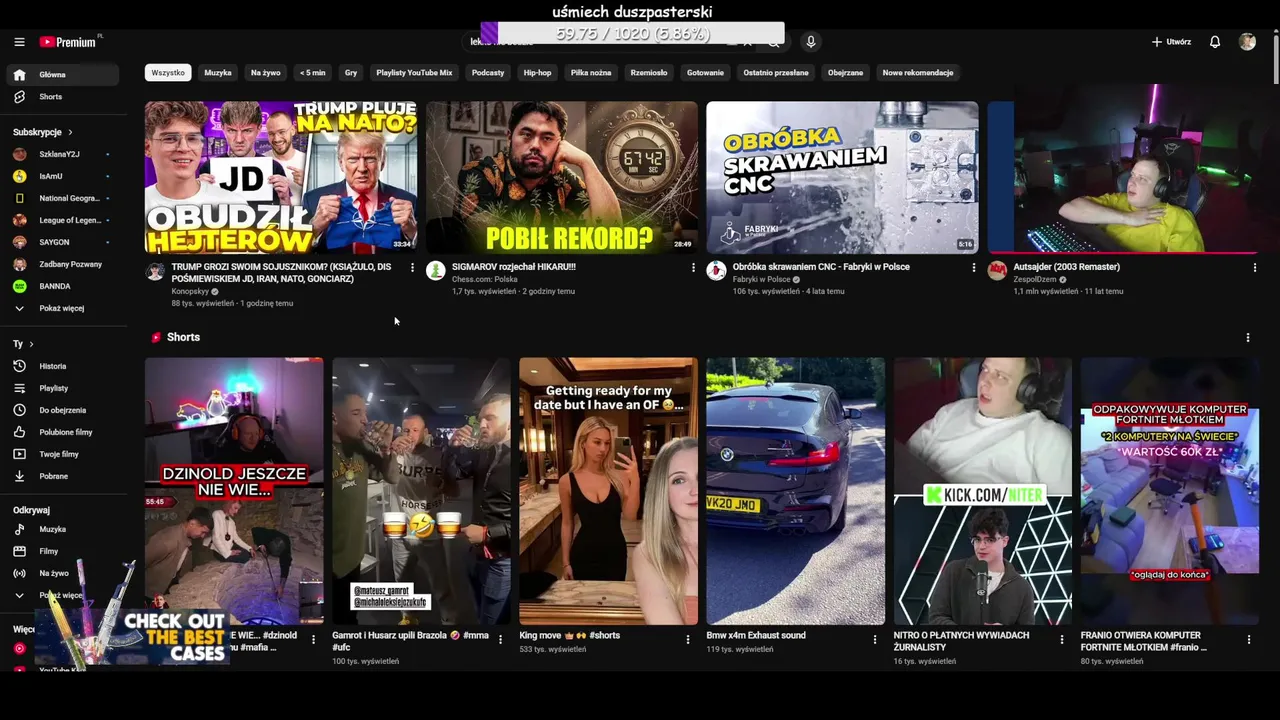Open Na żywo under Odkrywaj
Screen dimensions: 1280x720
pos(62,573)
